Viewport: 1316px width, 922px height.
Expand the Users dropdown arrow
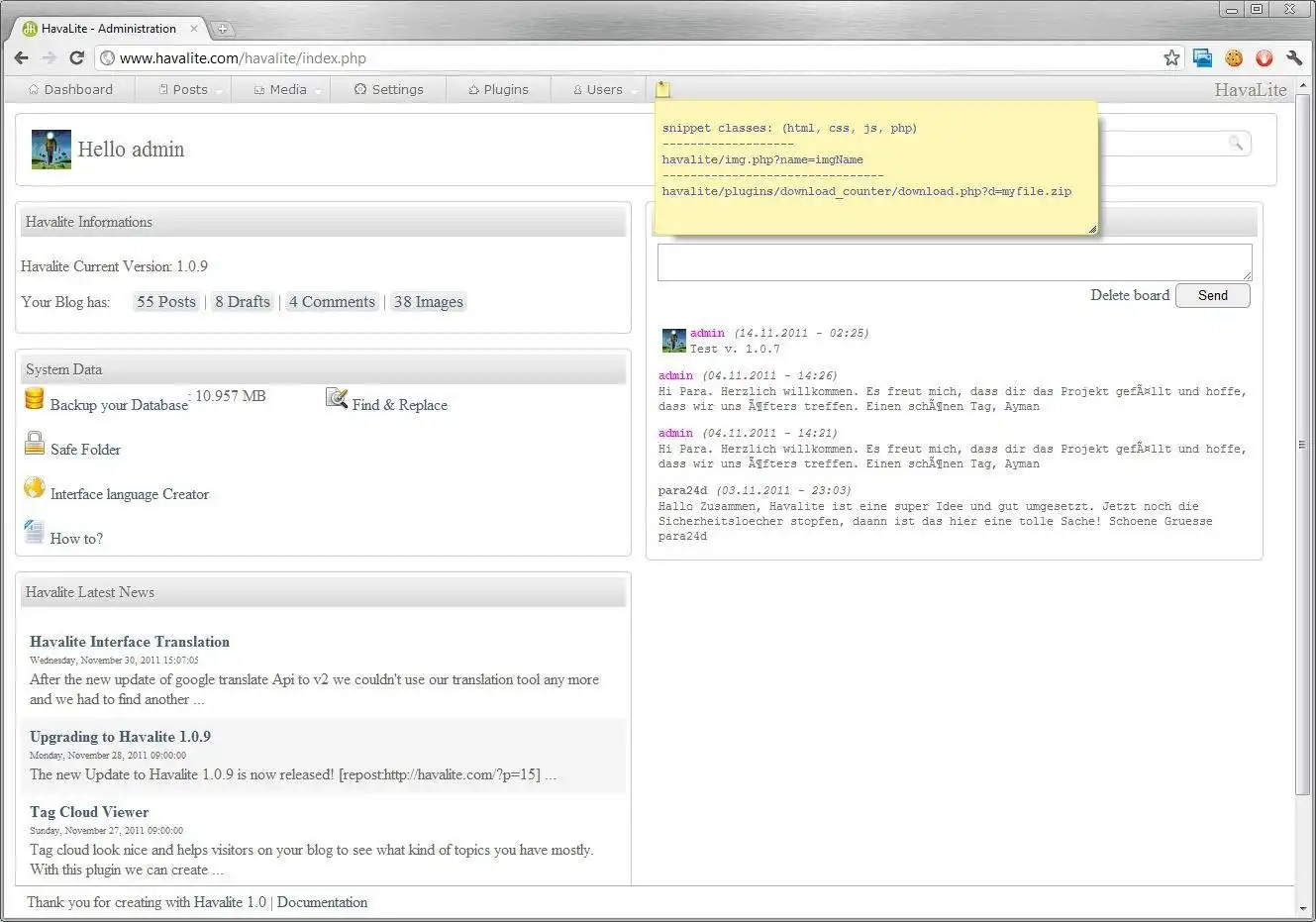click(635, 91)
